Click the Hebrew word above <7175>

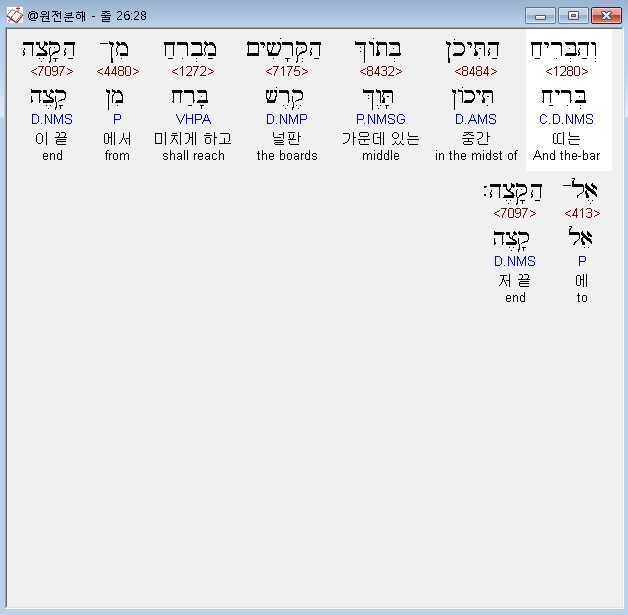[284, 50]
